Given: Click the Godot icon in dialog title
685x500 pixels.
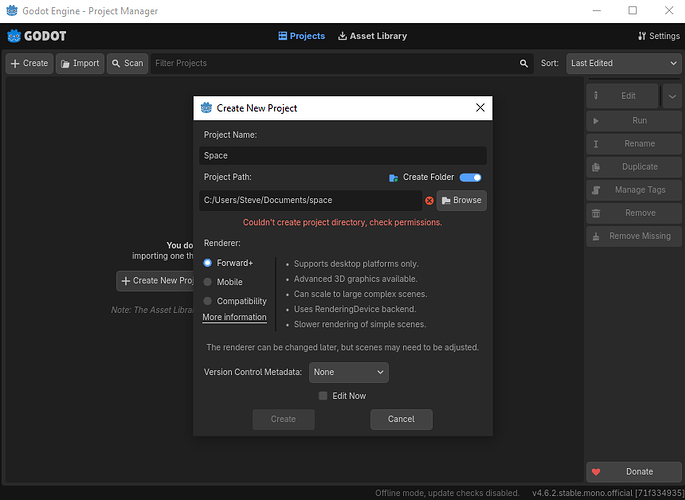Looking at the screenshot, I should click(x=206, y=108).
